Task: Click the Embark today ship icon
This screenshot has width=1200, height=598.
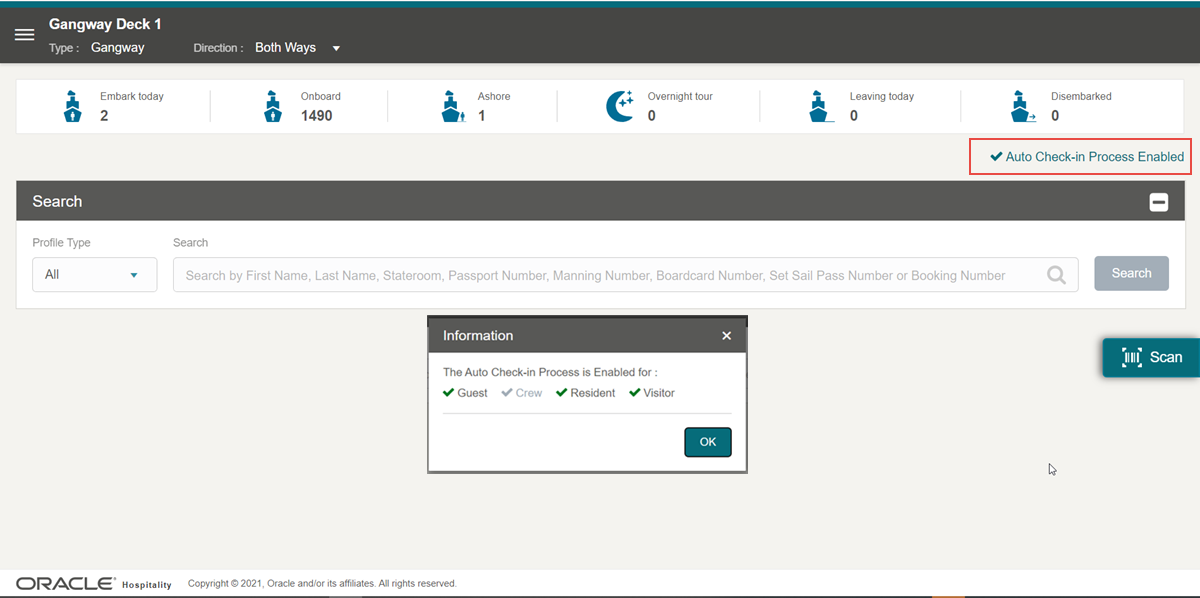Action: click(x=72, y=106)
